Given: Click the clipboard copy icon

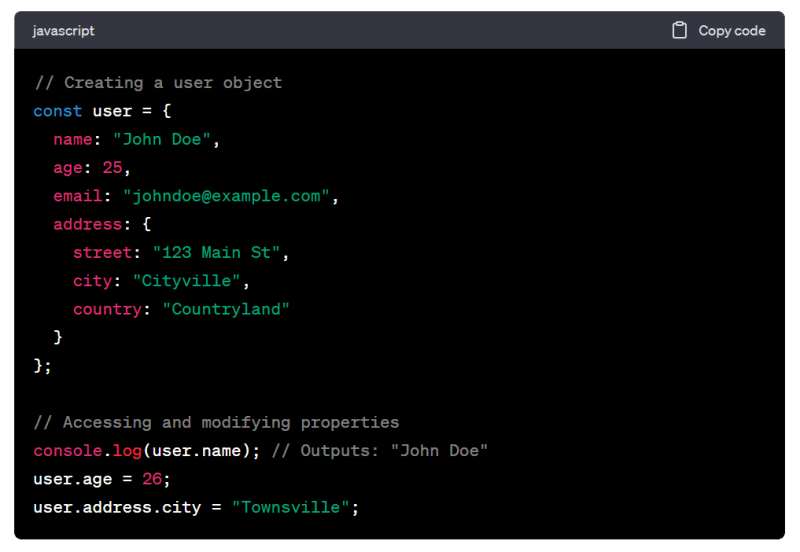Looking at the screenshot, I should click(x=679, y=31).
